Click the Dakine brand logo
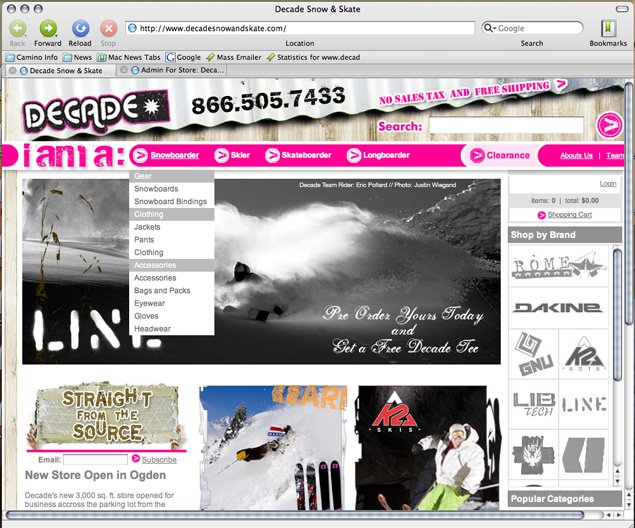The image size is (635, 528). 558,308
